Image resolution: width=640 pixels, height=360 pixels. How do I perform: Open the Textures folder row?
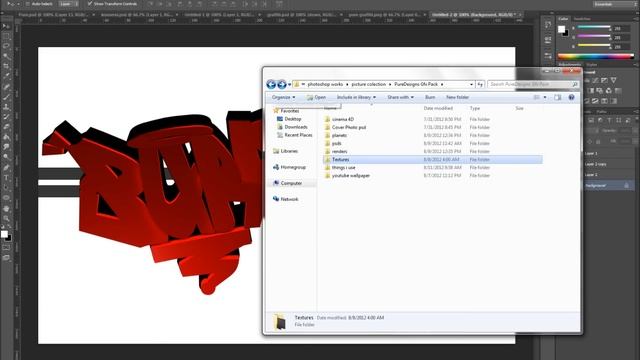pyautogui.click(x=433, y=160)
